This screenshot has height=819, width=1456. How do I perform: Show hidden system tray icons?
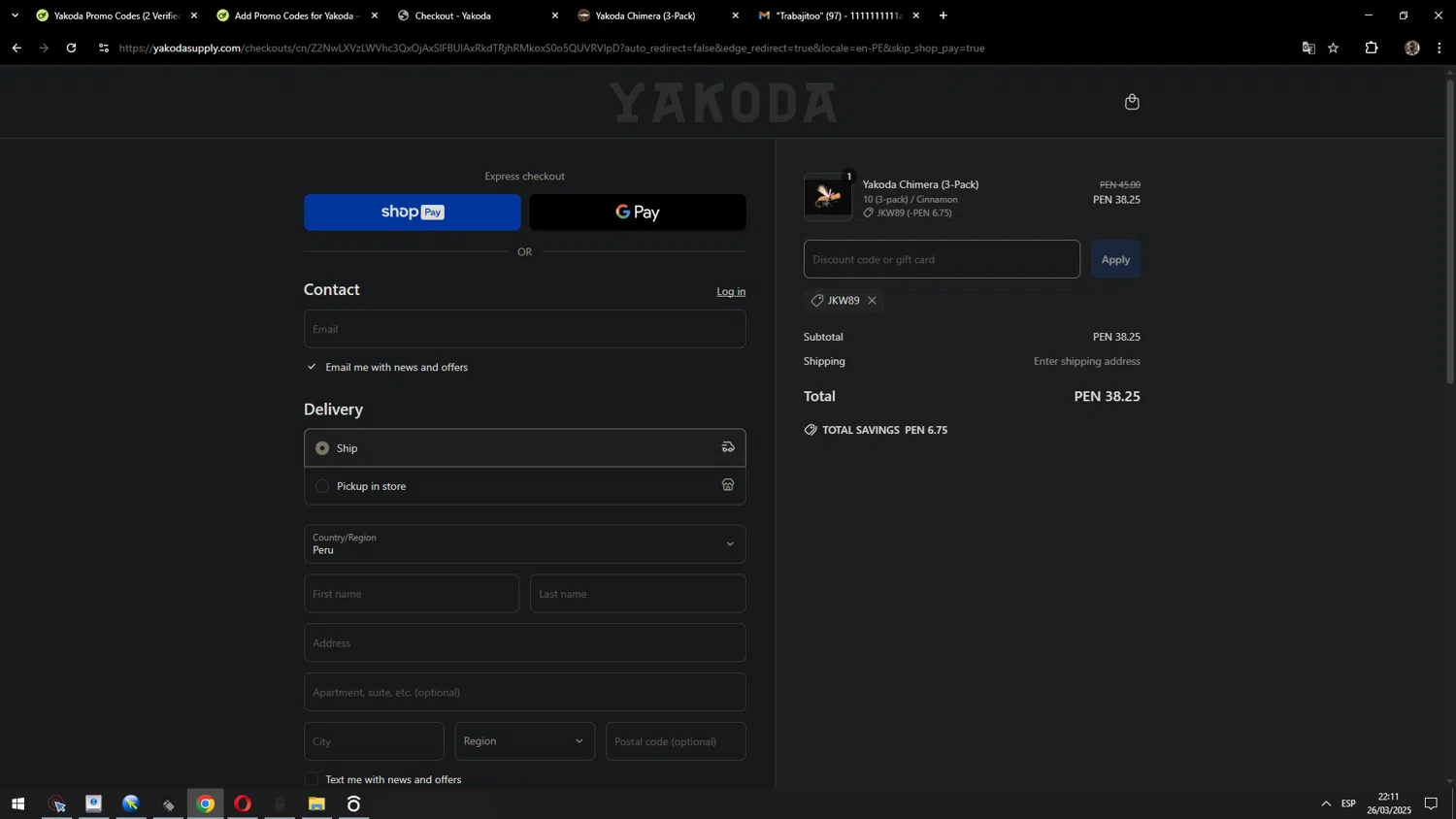(x=1326, y=803)
